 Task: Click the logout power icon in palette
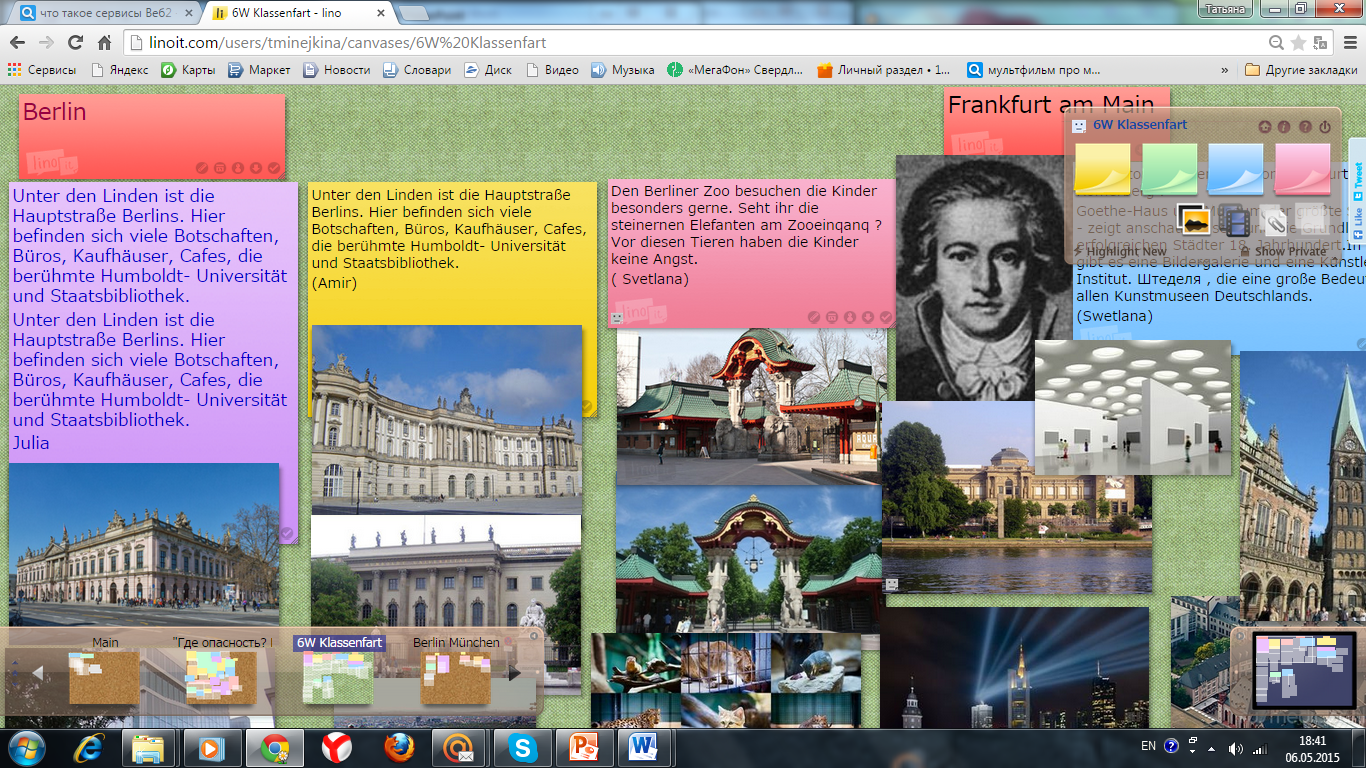[x=1325, y=127]
